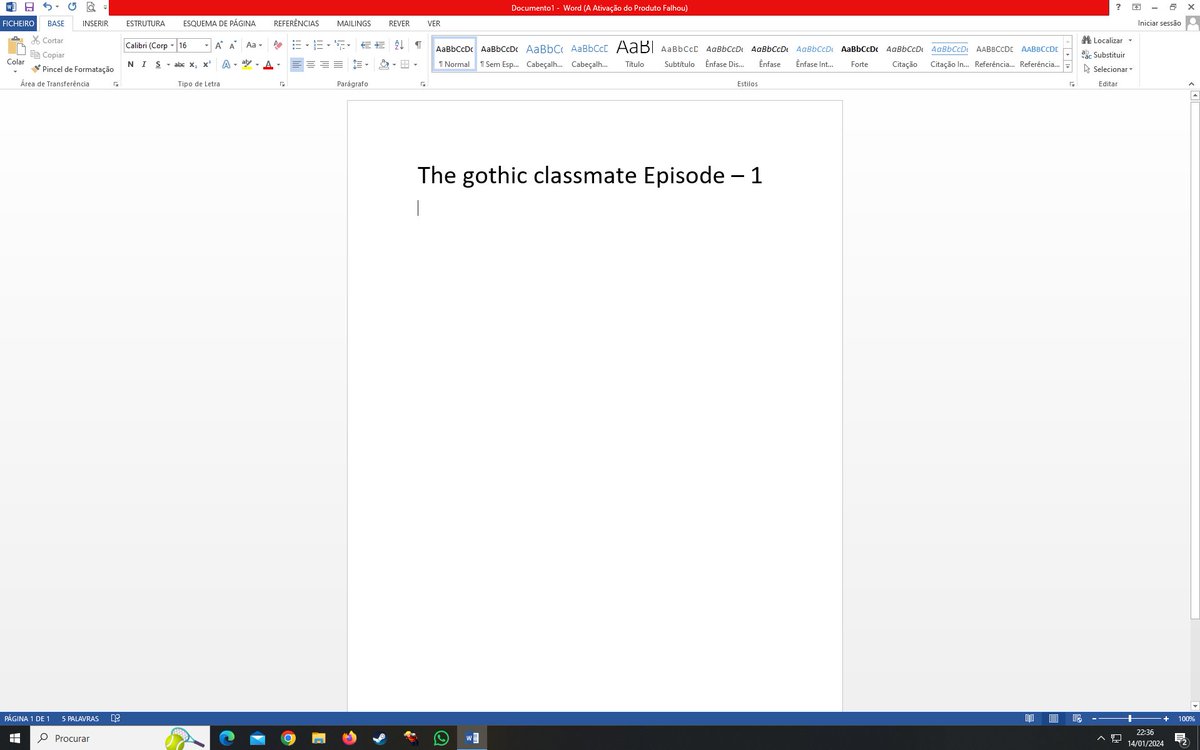Apply the Sem Espaçamento style
The height and width of the screenshot is (750, 1200).
click(x=499, y=55)
